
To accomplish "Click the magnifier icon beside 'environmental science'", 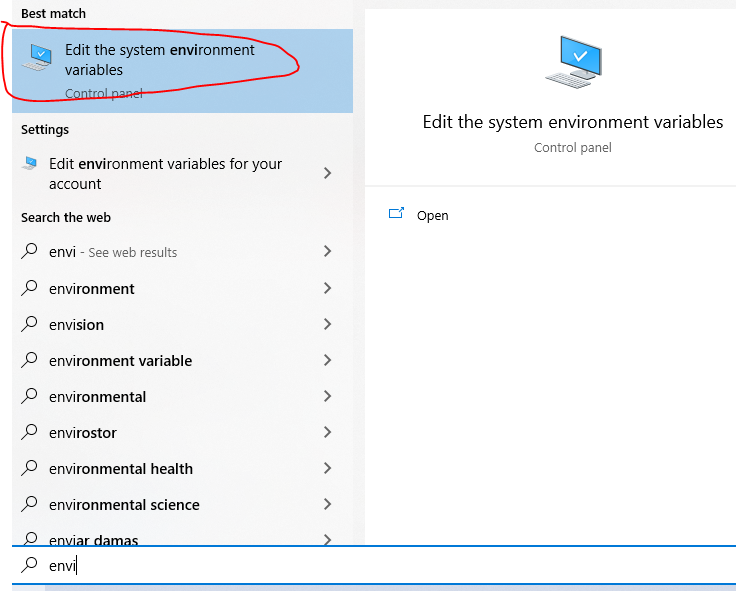I will 29,504.
